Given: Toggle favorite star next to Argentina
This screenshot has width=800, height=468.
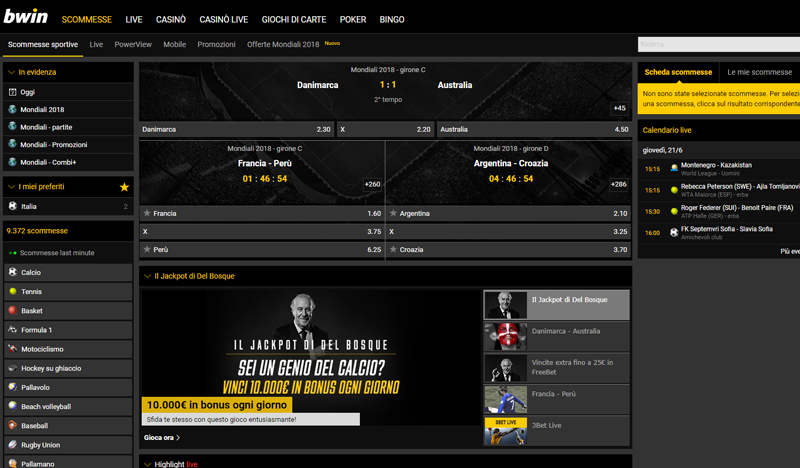Looking at the screenshot, I should [393, 213].
